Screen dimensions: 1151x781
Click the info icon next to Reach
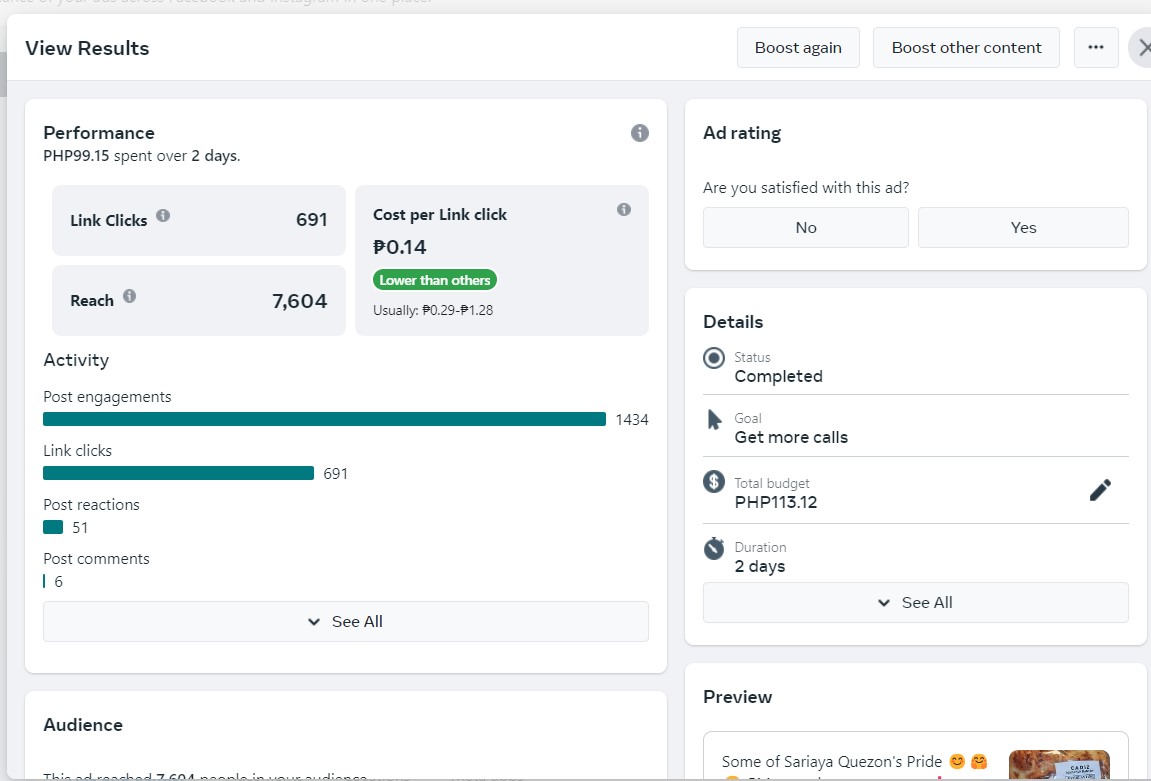tap(129, 296)
